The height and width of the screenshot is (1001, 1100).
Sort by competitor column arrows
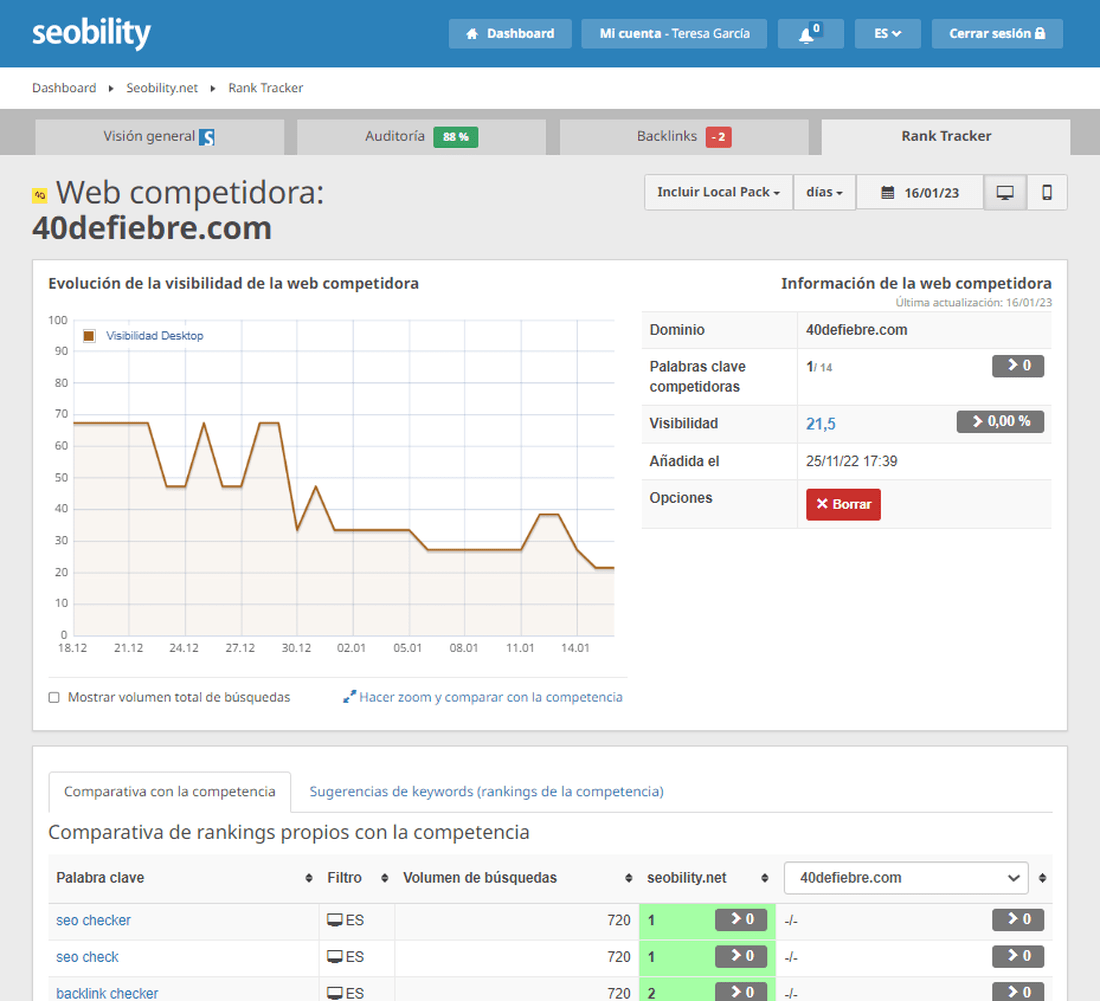[1042, 878]
